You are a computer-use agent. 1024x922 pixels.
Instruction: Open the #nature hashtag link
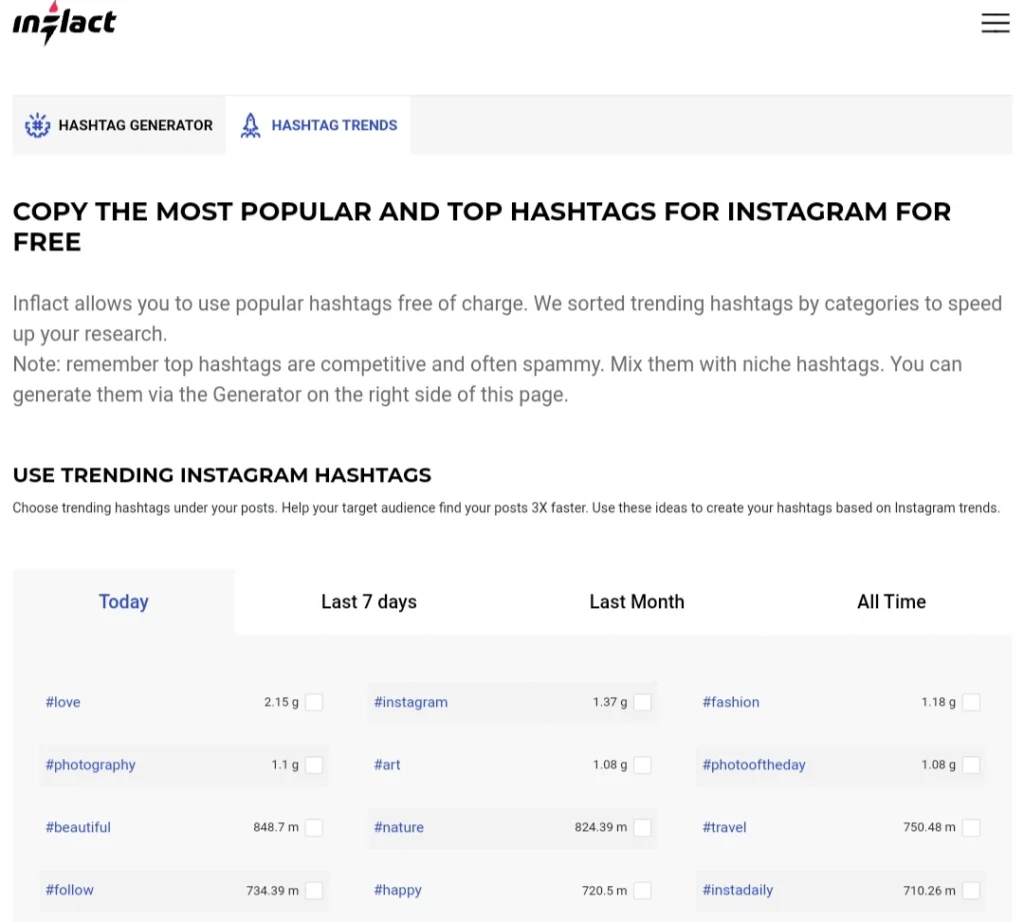[x=398, y=827]
